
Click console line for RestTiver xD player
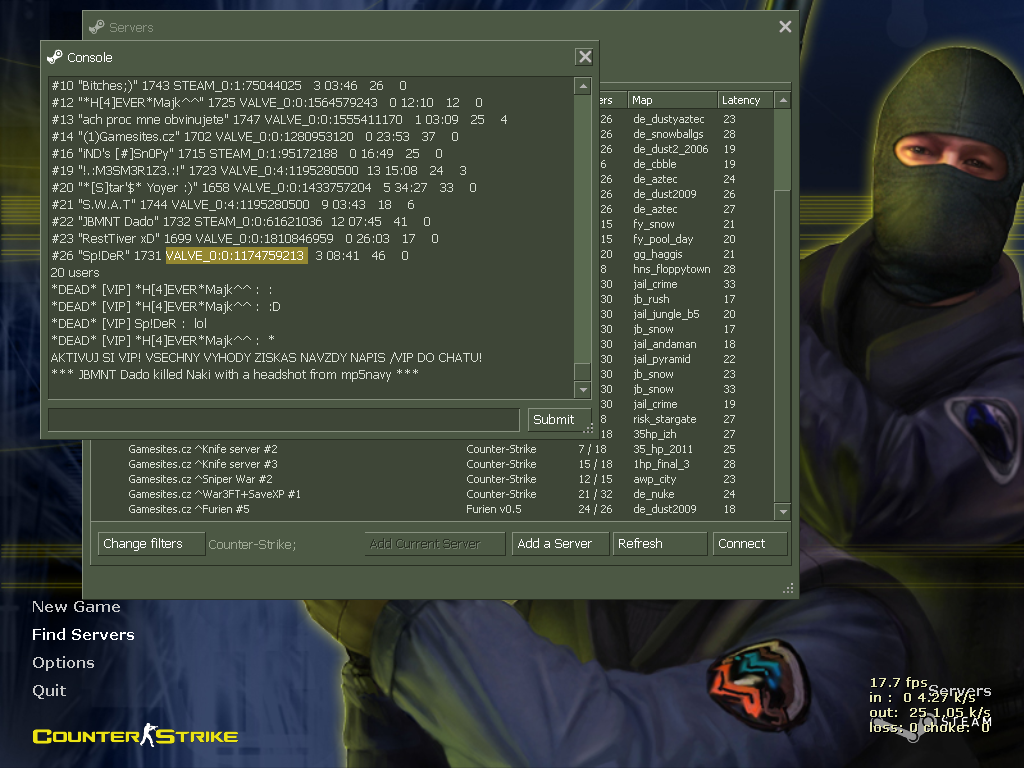coord(245,239)
